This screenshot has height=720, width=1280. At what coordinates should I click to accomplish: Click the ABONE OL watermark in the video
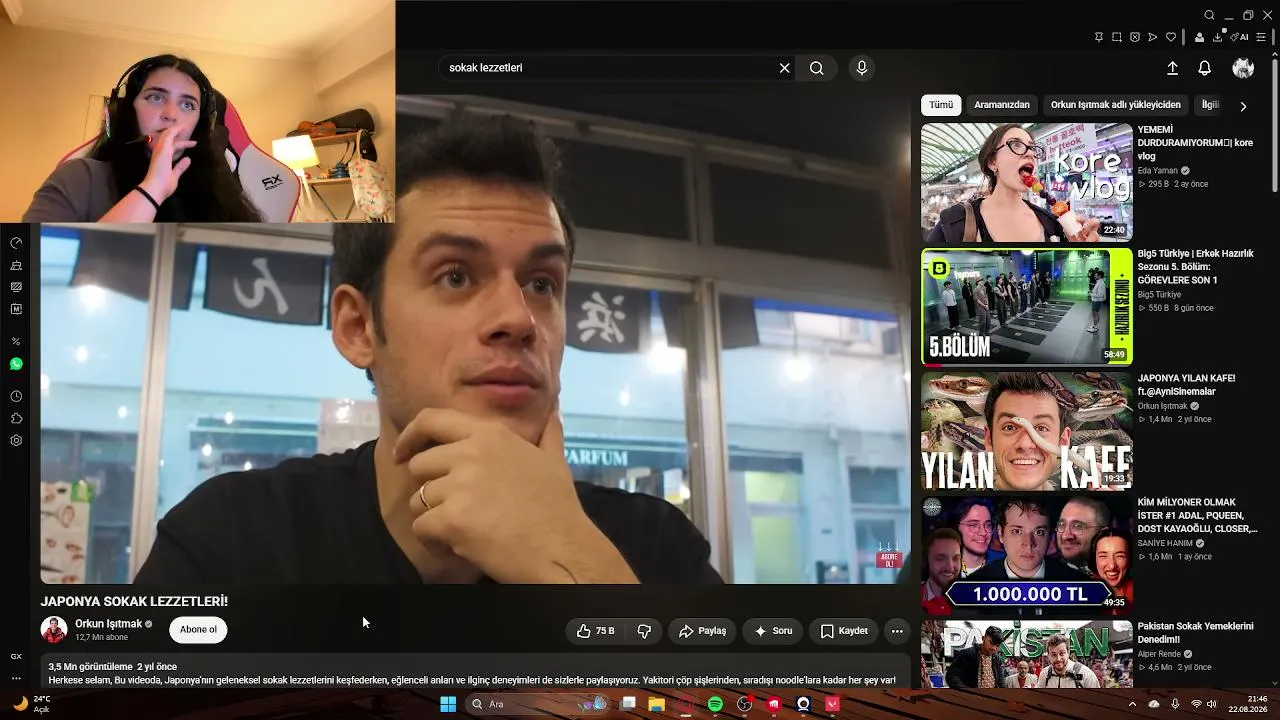(x=888, y=558)
